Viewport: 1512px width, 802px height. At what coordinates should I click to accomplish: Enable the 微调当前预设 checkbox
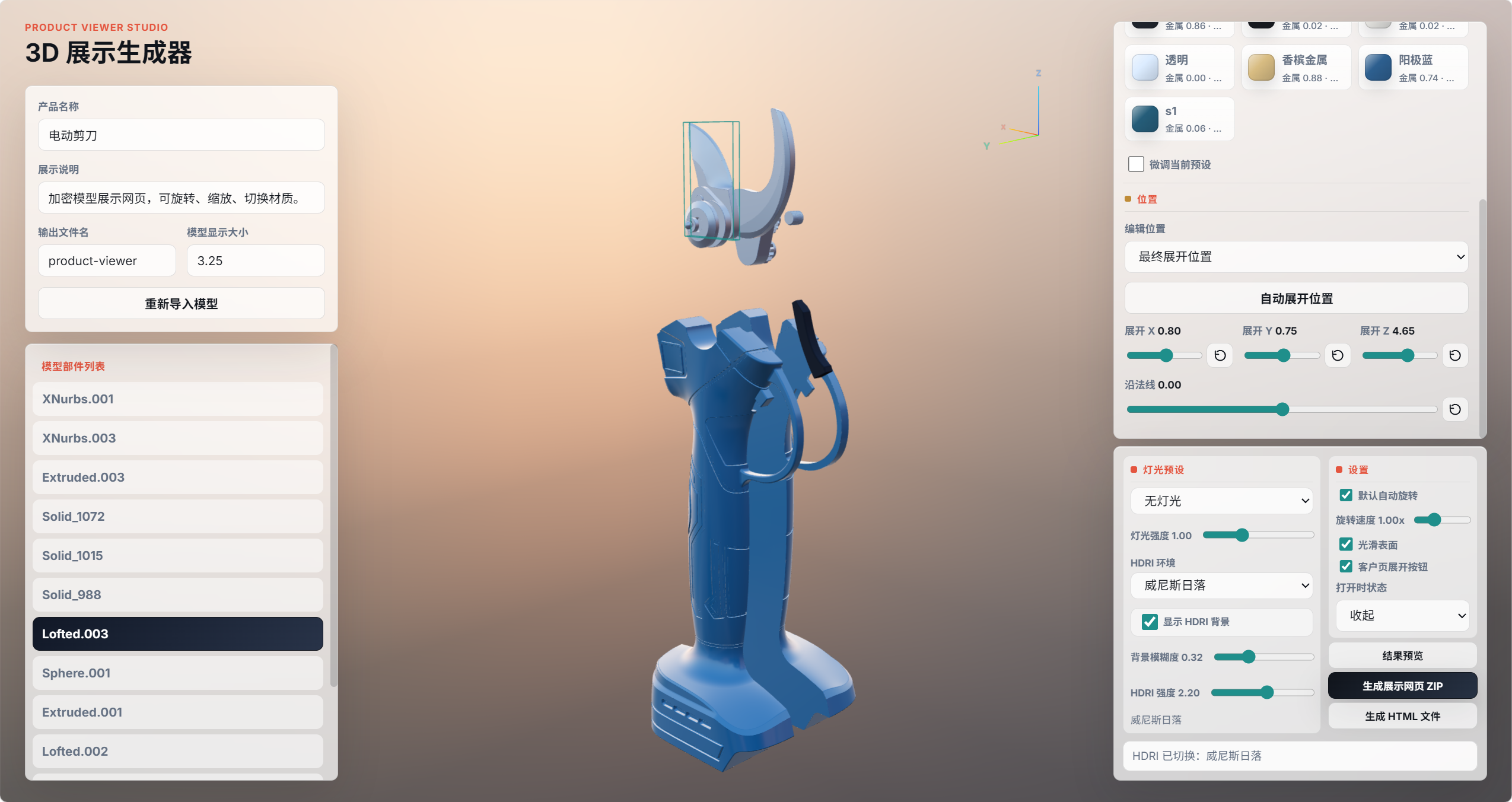[1136, 164]
